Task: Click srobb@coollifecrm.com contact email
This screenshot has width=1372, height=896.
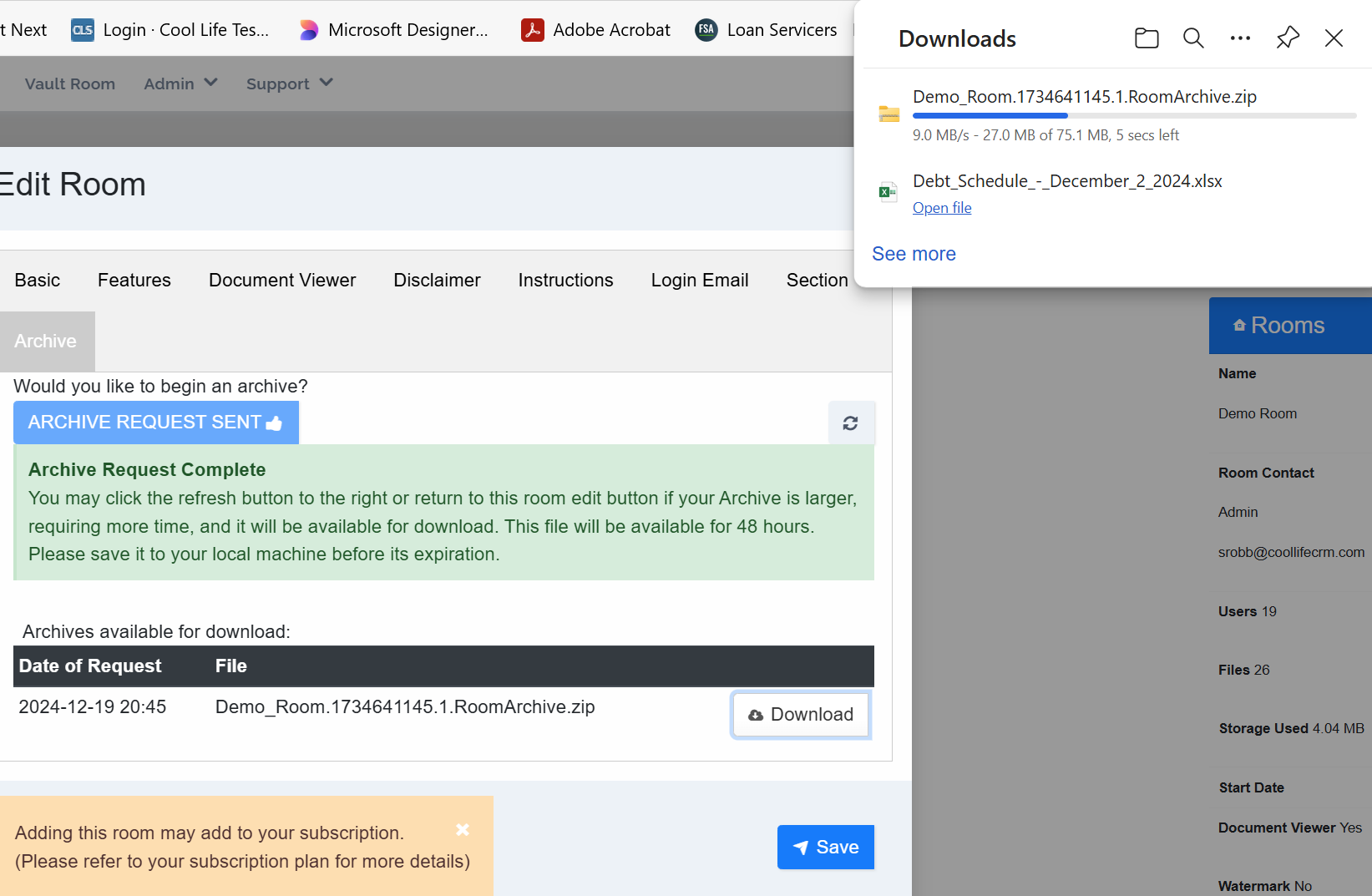Action: coord(1291,552)
